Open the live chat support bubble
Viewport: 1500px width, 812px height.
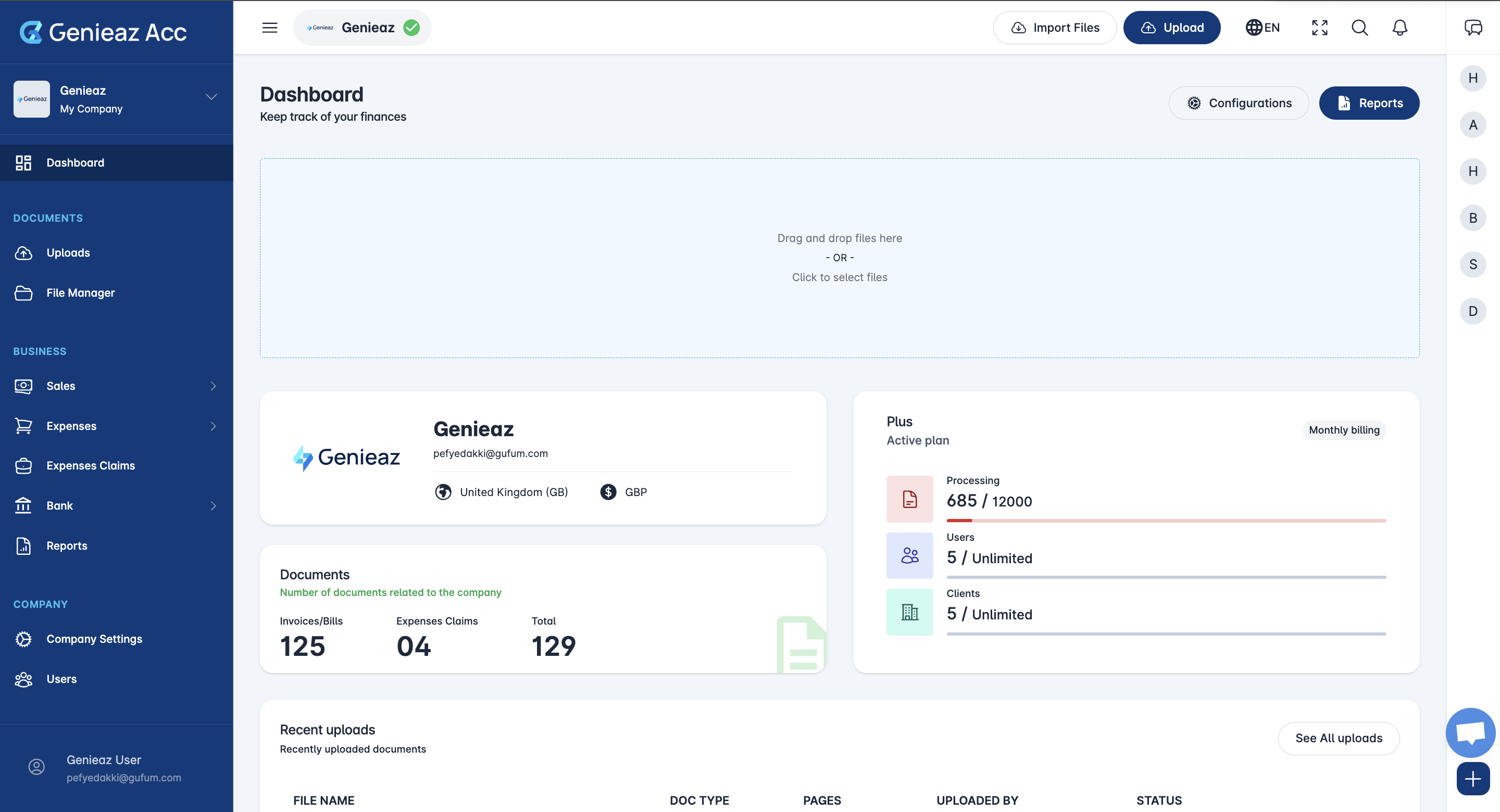coord(1470,732)
